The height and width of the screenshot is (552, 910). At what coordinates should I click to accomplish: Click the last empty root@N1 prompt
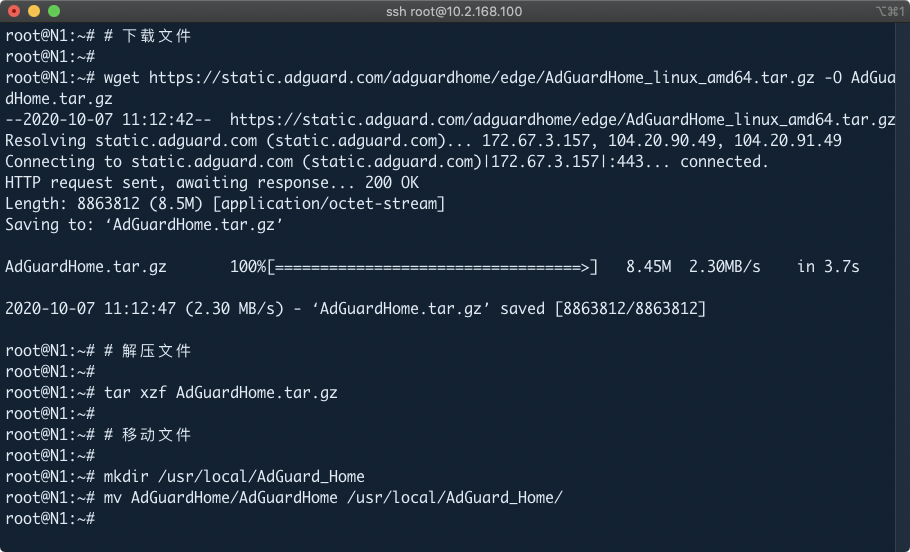pyautogui.click(x=50, y=519)
